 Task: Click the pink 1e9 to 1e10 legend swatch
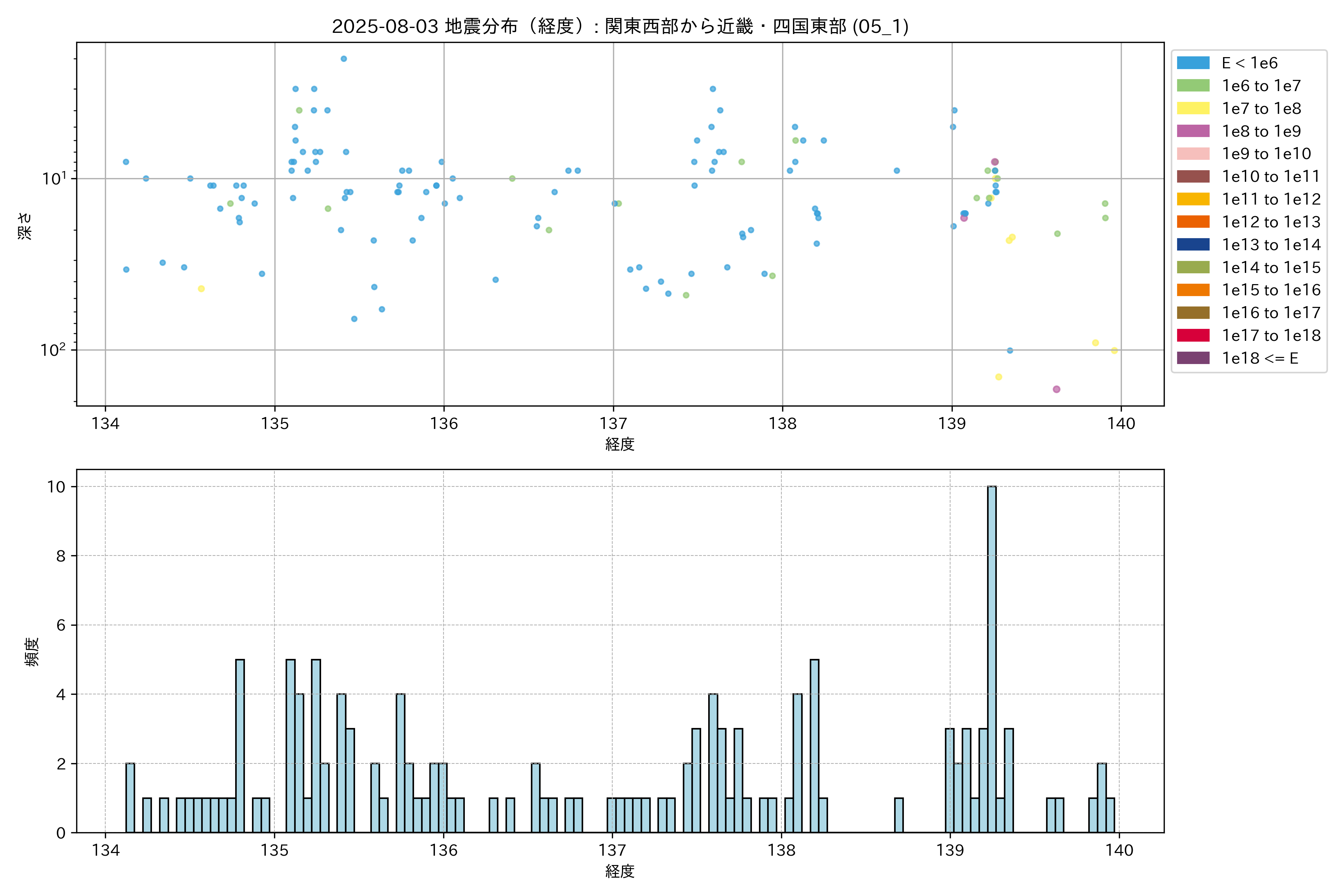tap(1192, 154)
